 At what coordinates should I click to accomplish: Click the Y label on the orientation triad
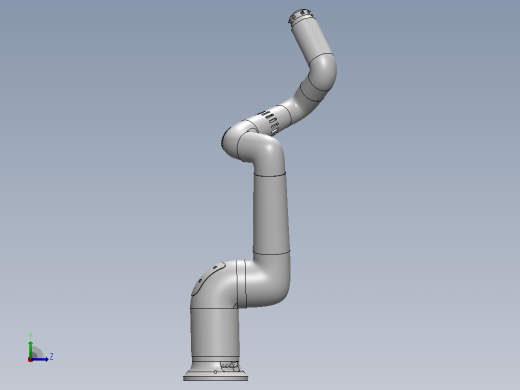coord(30,336)
